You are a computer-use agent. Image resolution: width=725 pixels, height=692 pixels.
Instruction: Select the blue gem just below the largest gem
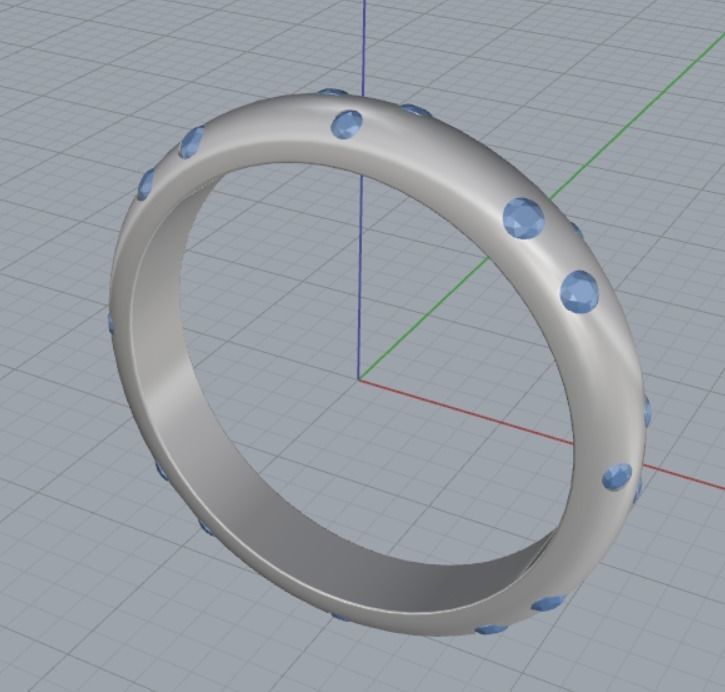579,293
